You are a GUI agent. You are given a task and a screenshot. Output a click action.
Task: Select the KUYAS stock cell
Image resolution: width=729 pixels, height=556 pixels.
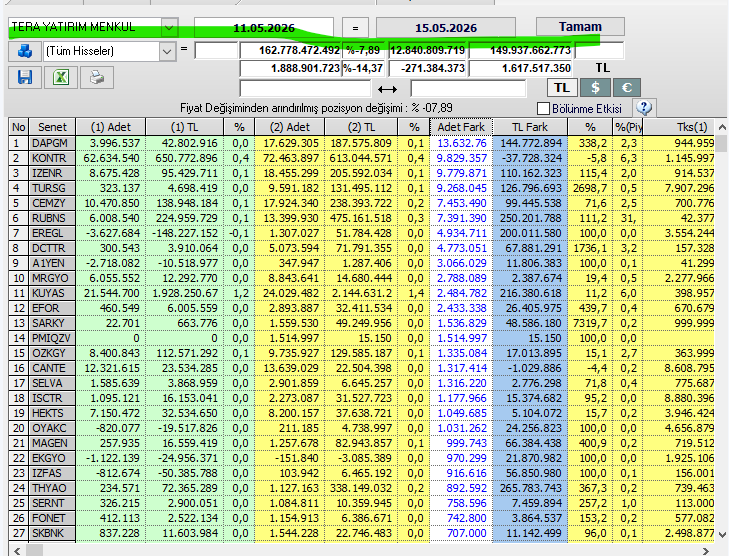click(52, 293)
